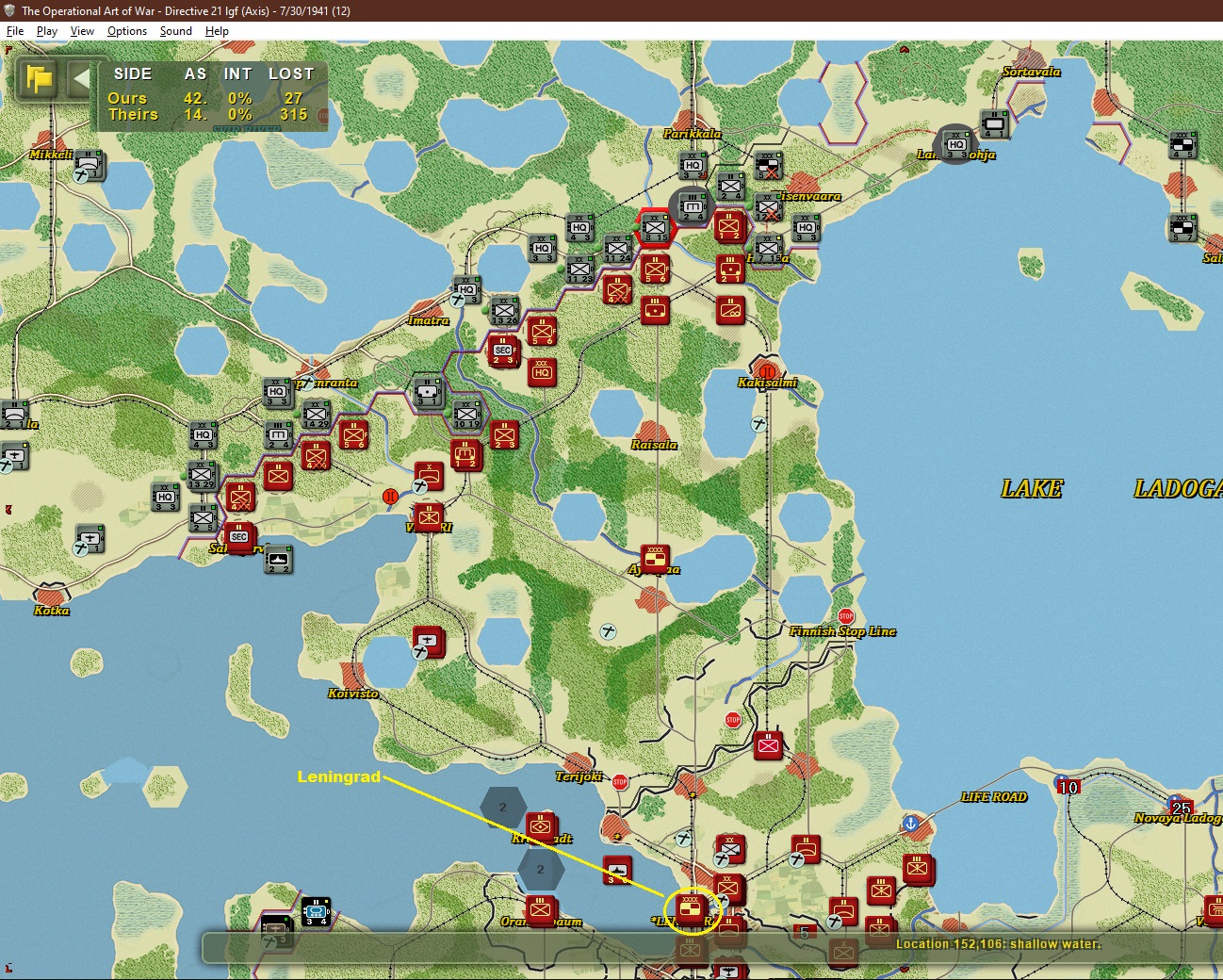Open the Play menu
Viewport: 1223px width, 980px height.
pos(47,31)
